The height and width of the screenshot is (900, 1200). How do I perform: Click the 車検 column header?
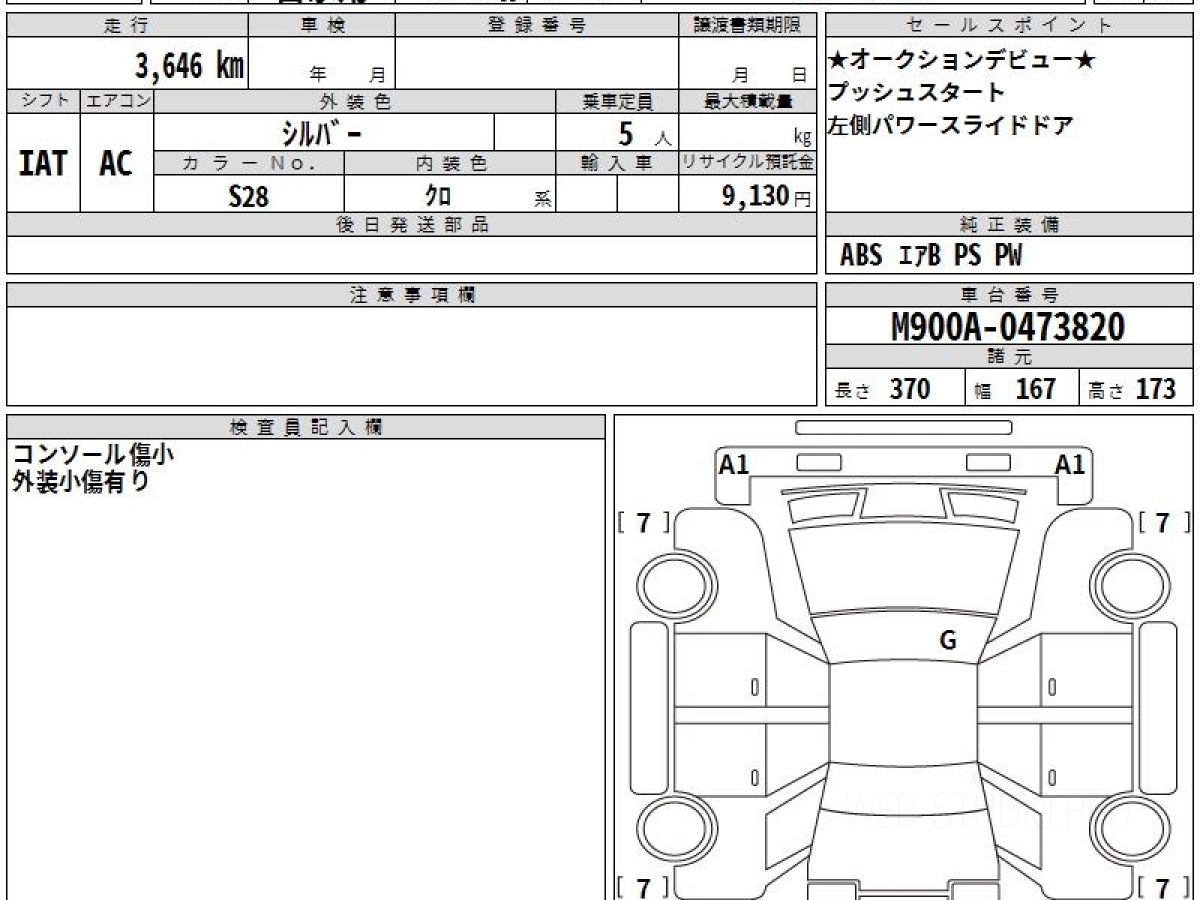coord(322,26)
